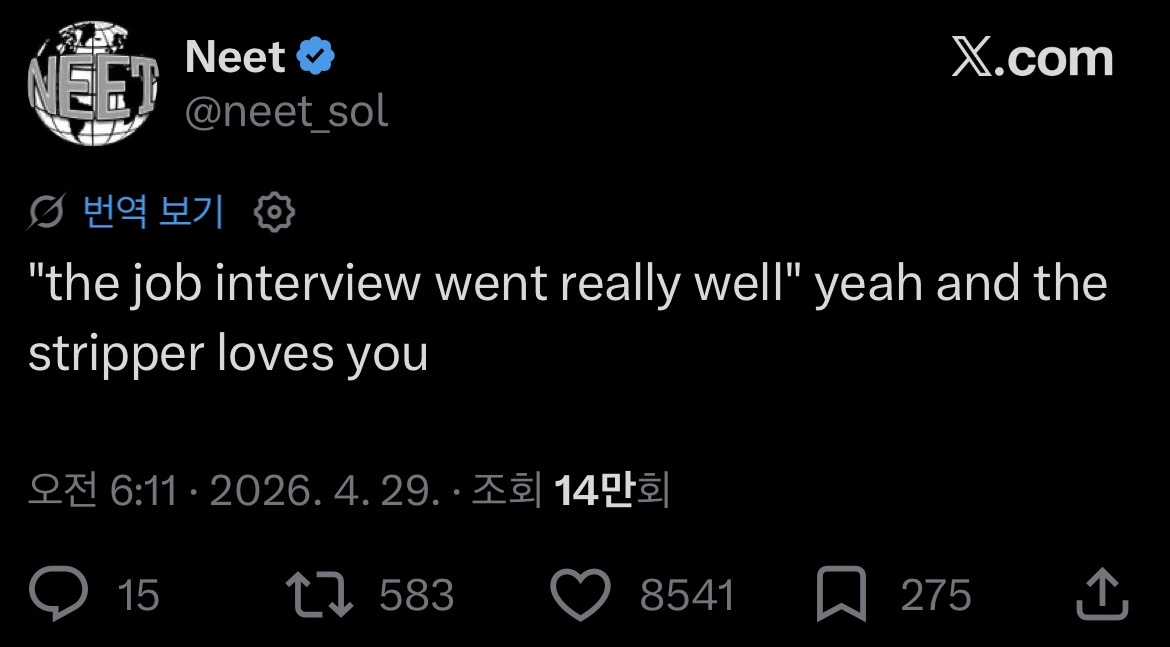Click the 조회 14만회 view count
This screenshot has height=647, width=1170.
pos(568,490)
